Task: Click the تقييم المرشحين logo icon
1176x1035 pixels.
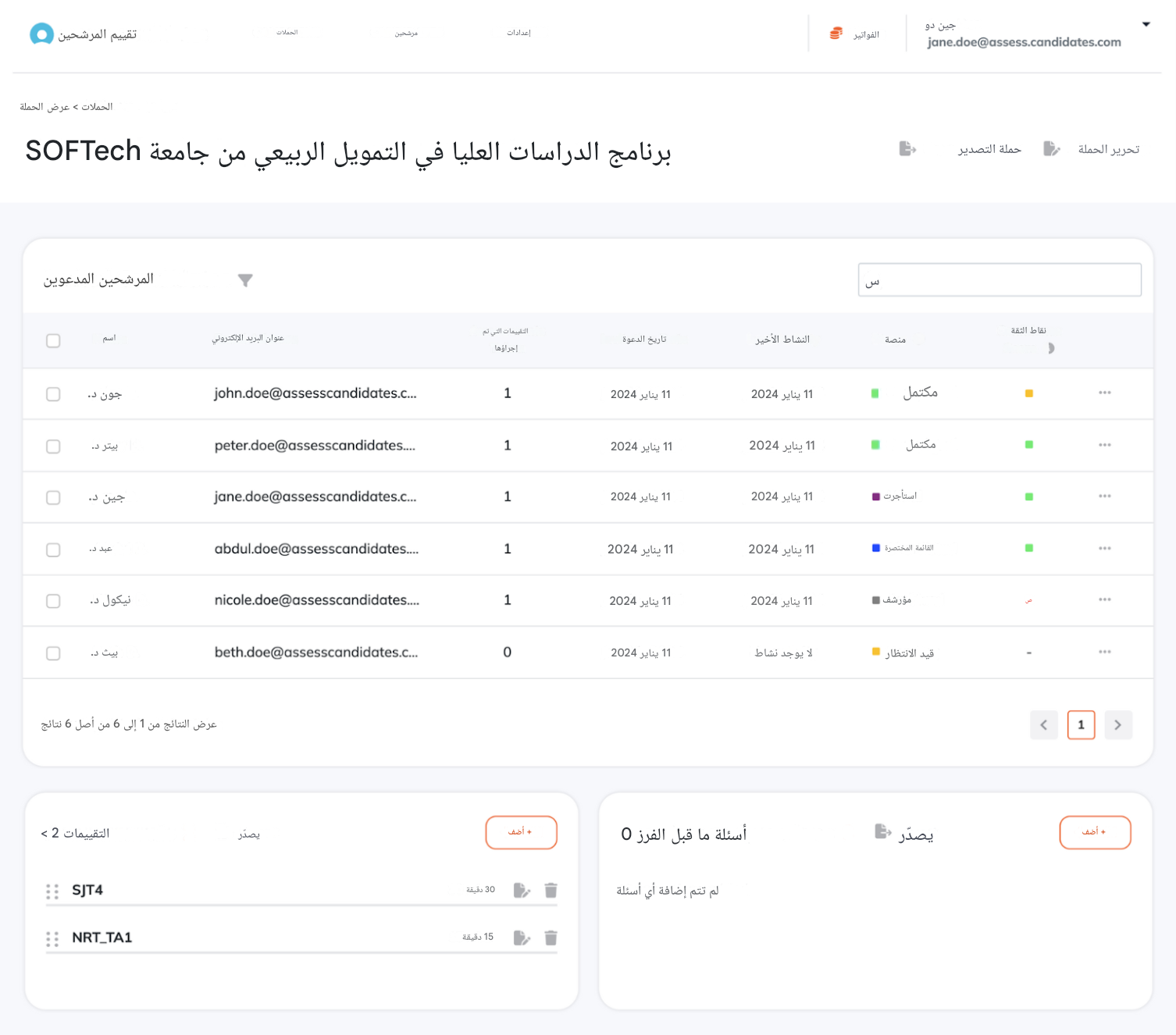Action: coord(41,34)
